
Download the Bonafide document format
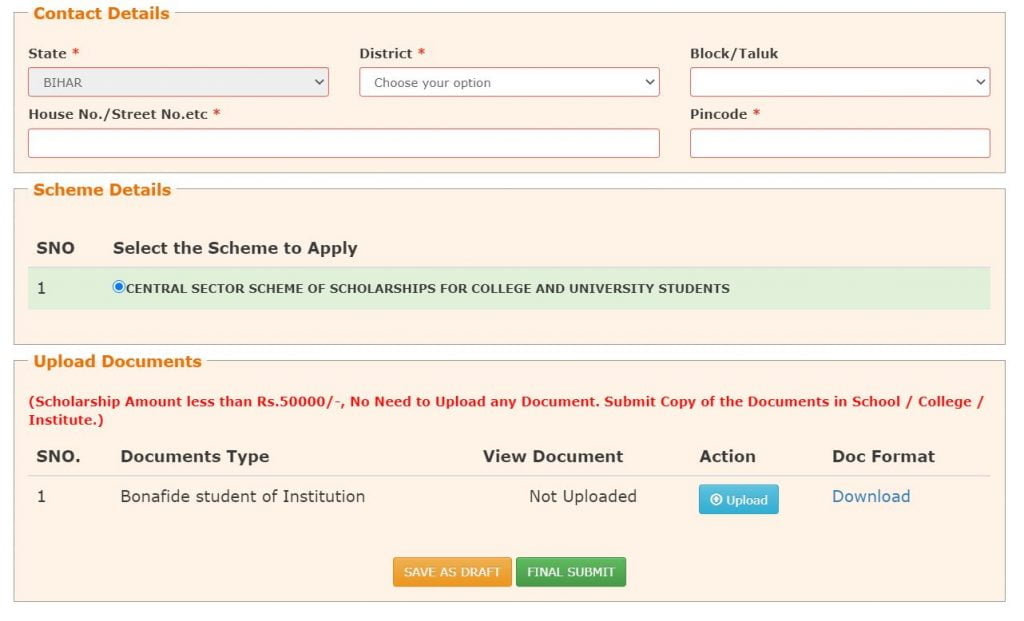click(870, 496)
